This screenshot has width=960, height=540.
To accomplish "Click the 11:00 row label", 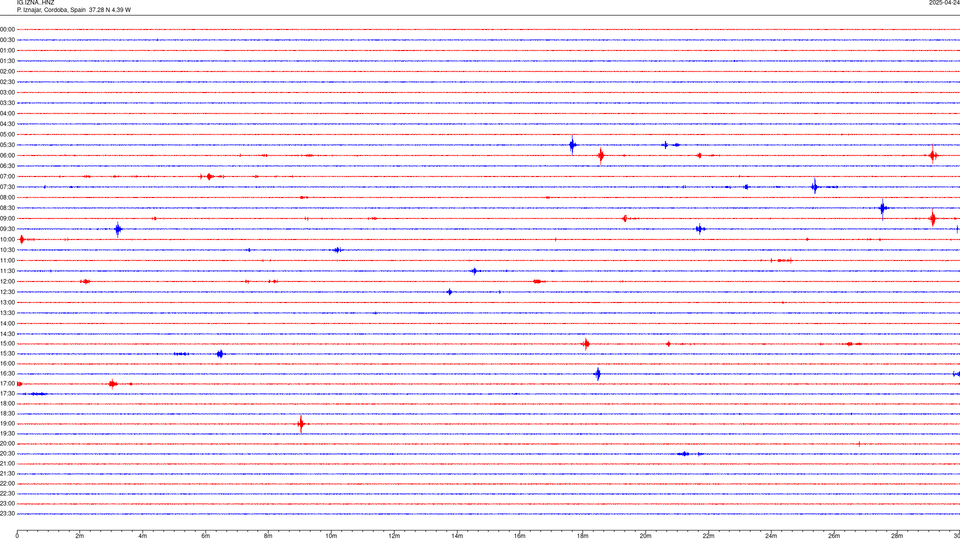I will 7,260.
